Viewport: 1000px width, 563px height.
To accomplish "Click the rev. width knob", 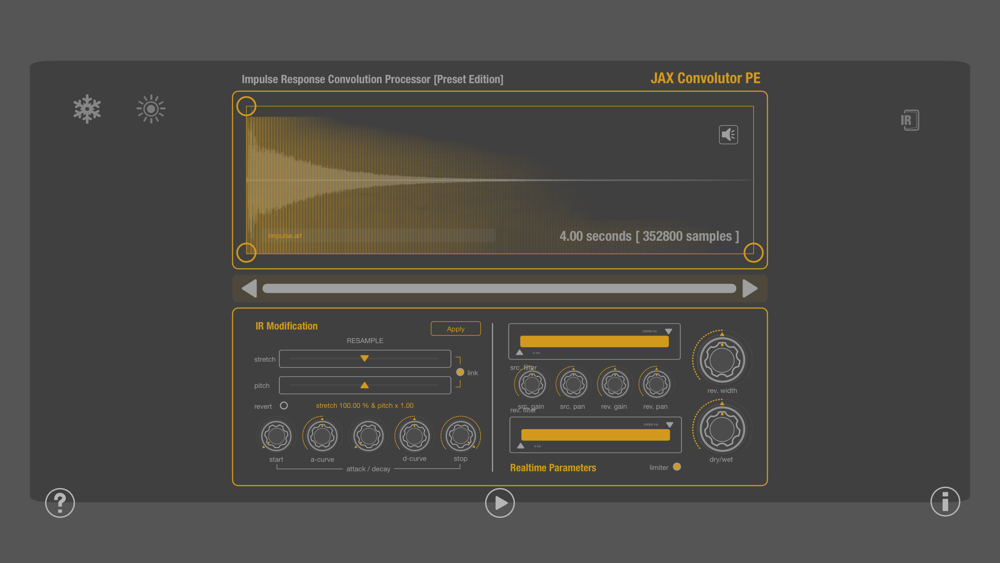I will 722,360.
